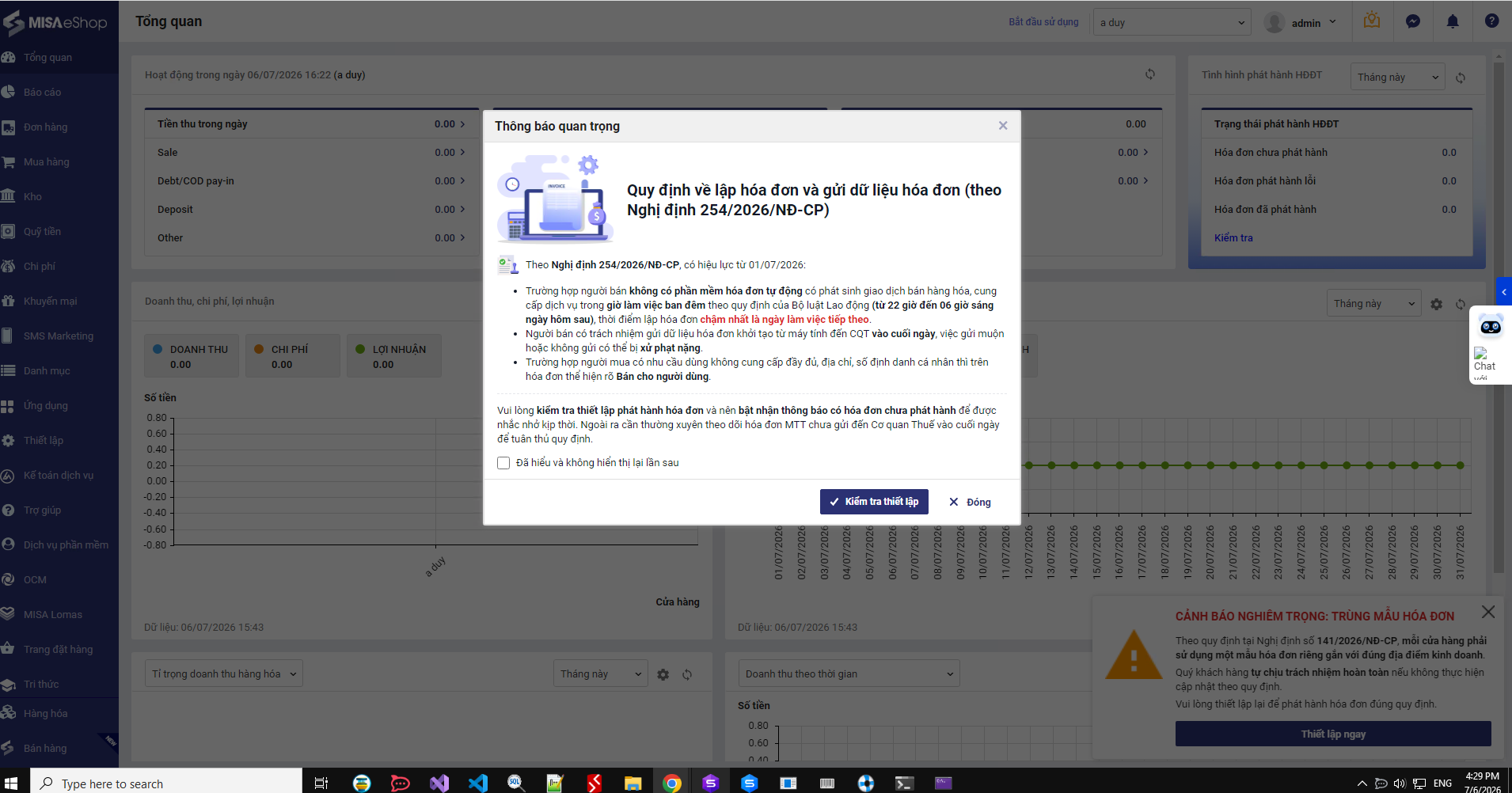Dismiss the 'CẢNH BÁO NGHIÊM TRỌNG' warning popup
1512x793 pixels.
click(x=1488, y=612)
